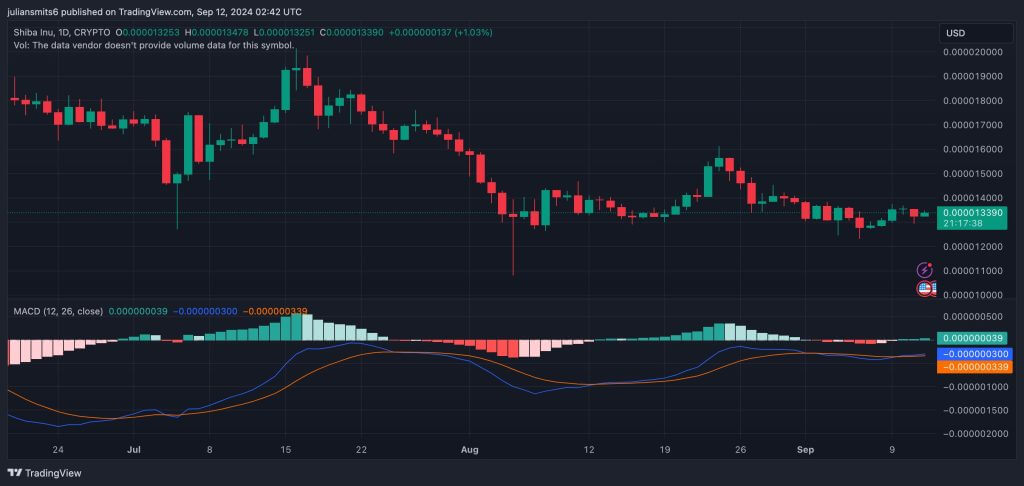The height and width of the screenshot is (486, 1024).
Task: Open the USD currency selector
Action: click(x=976, y=33)
